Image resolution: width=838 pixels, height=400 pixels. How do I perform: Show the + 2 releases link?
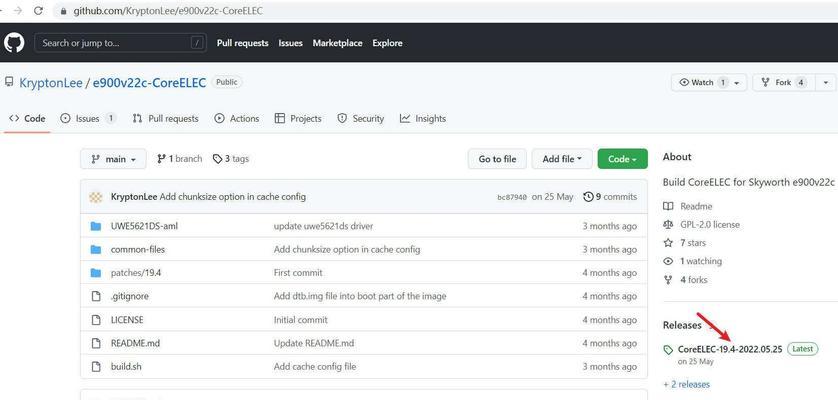click(x=686, y=384)
